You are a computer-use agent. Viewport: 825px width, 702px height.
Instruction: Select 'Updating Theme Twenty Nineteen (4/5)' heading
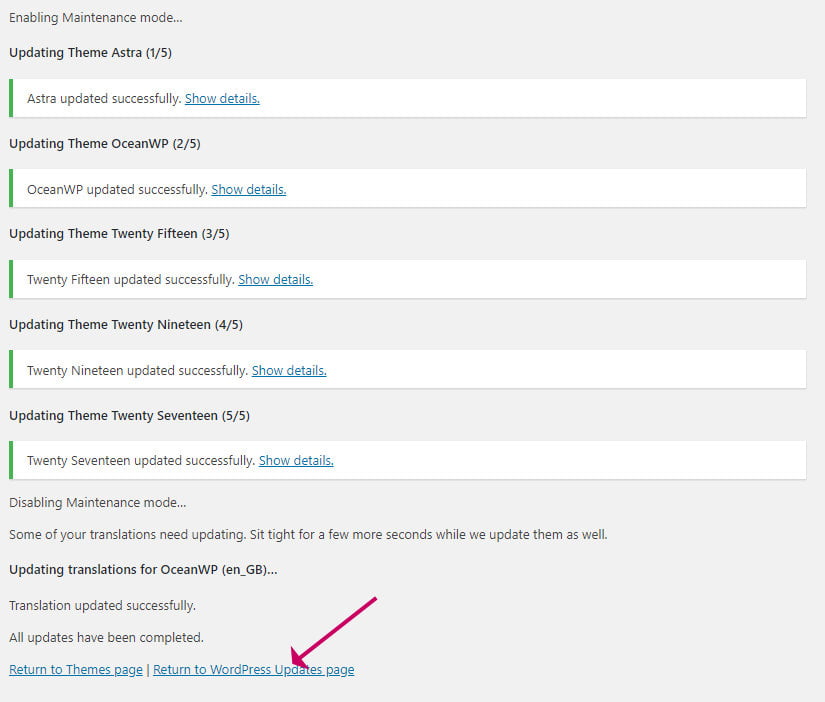click(126, 325)
